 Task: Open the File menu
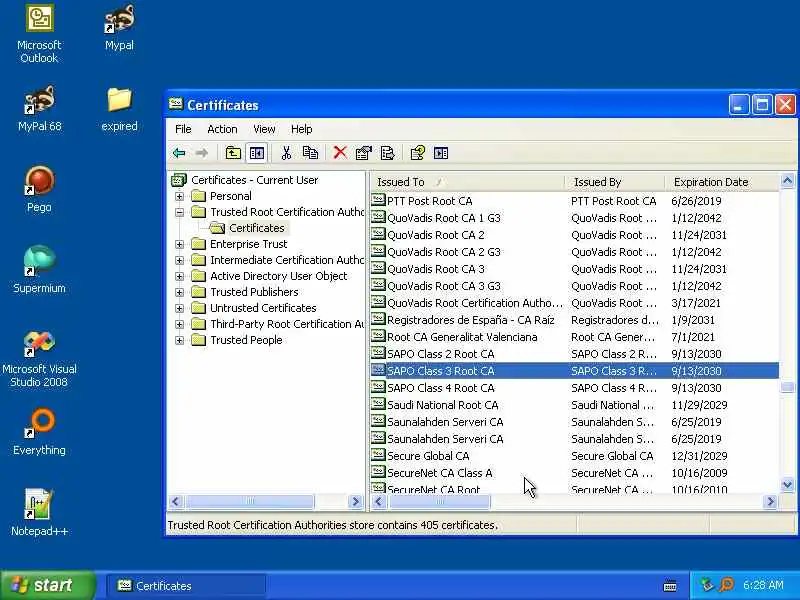183,129
